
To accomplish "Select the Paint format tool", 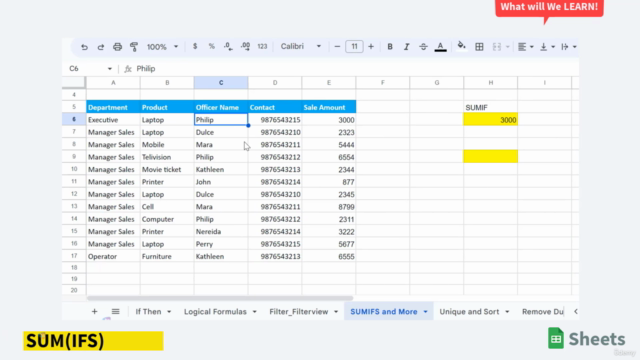I will click(x=134, y=47).
